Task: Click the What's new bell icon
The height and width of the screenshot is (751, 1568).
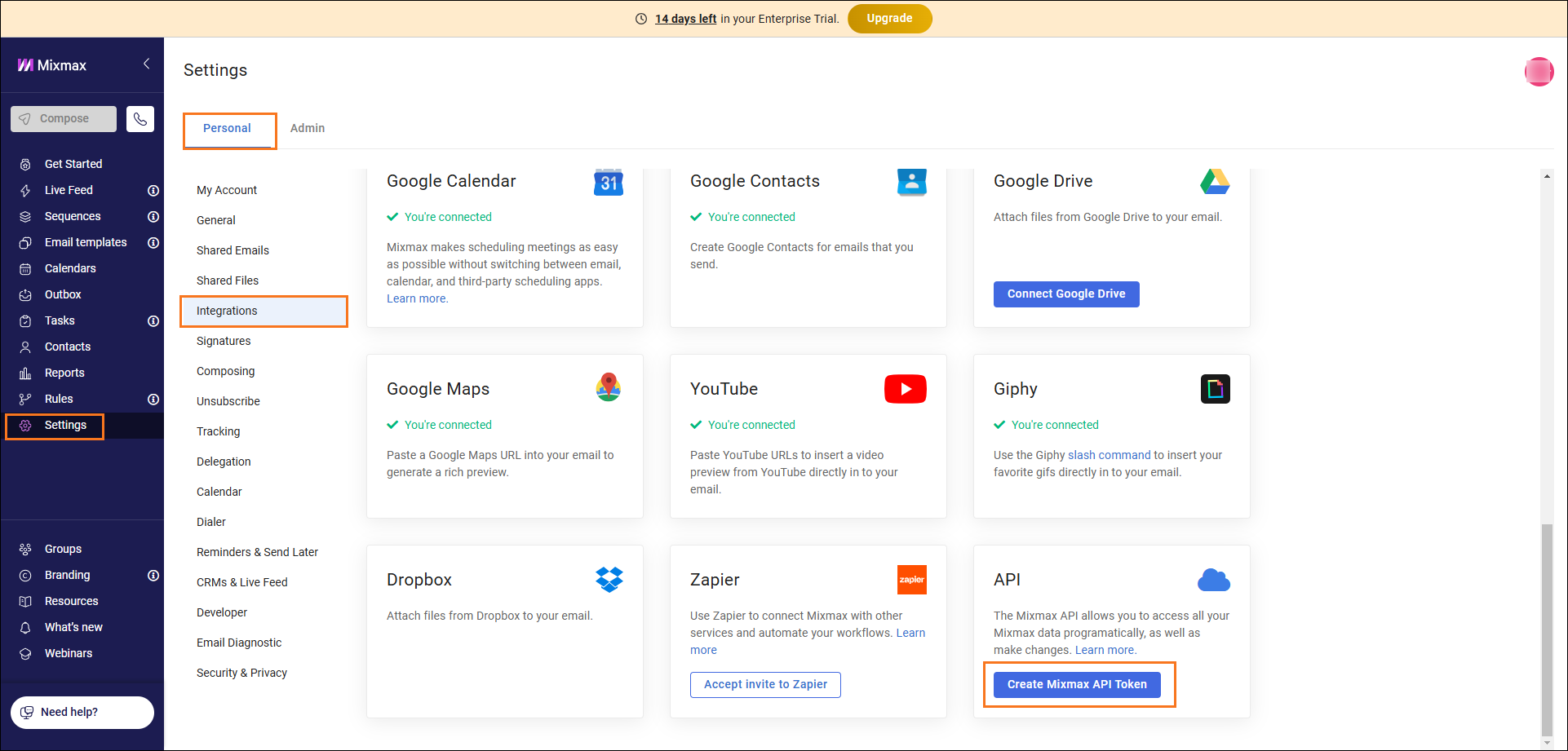Action: (25, 628)
